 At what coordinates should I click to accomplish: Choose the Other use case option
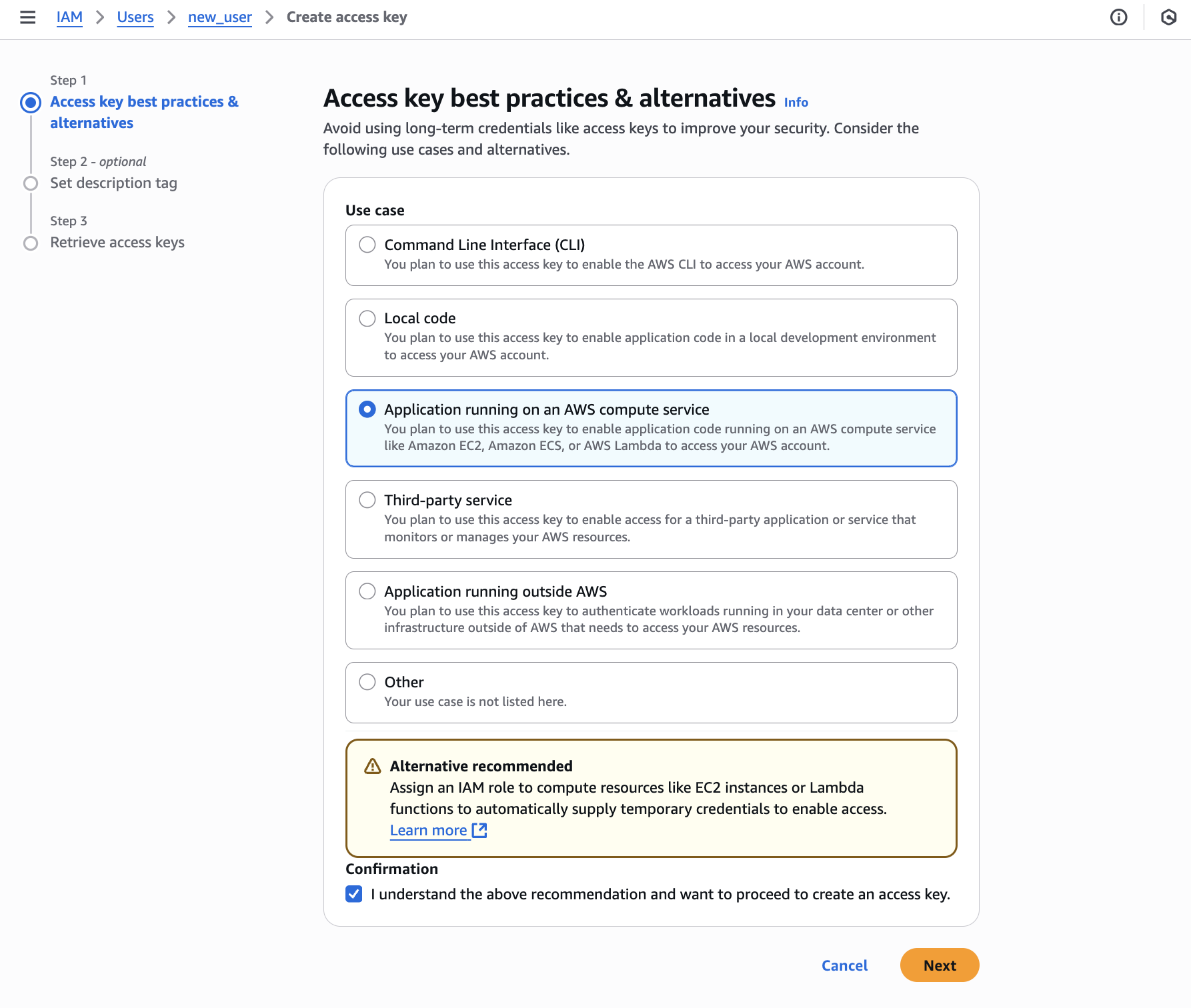pyautogui.click(x=367, y=682)
